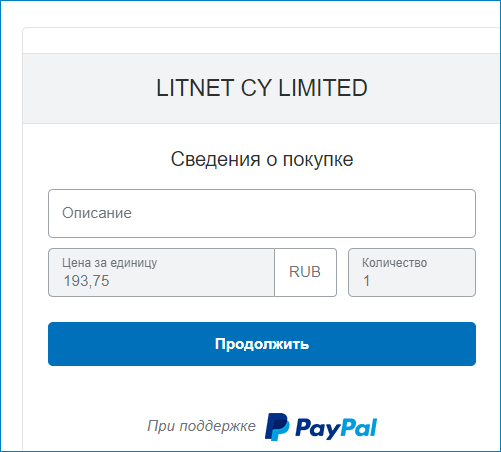Select the Количество quantity field
Viewport: 501px width, 452px height.
412,272
